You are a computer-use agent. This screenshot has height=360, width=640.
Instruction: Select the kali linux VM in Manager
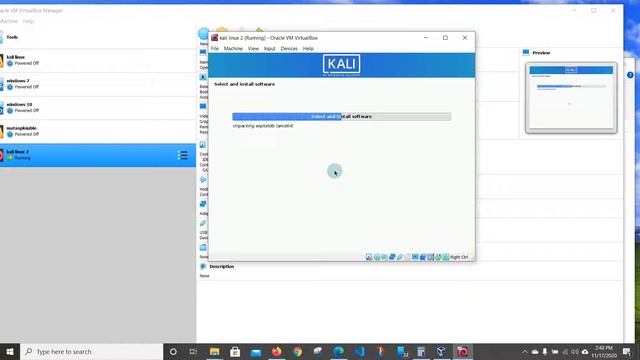(98, 60)
